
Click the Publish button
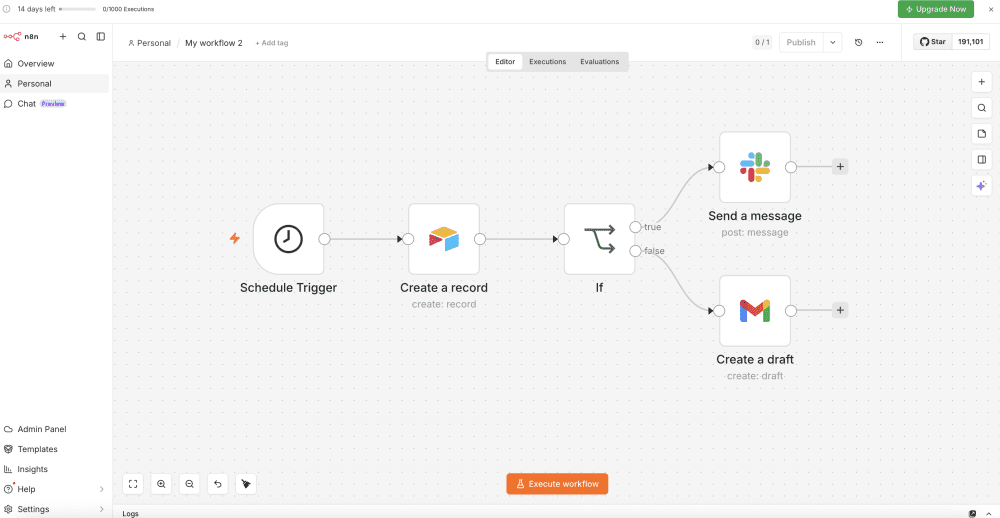click(x=801, y=43)
